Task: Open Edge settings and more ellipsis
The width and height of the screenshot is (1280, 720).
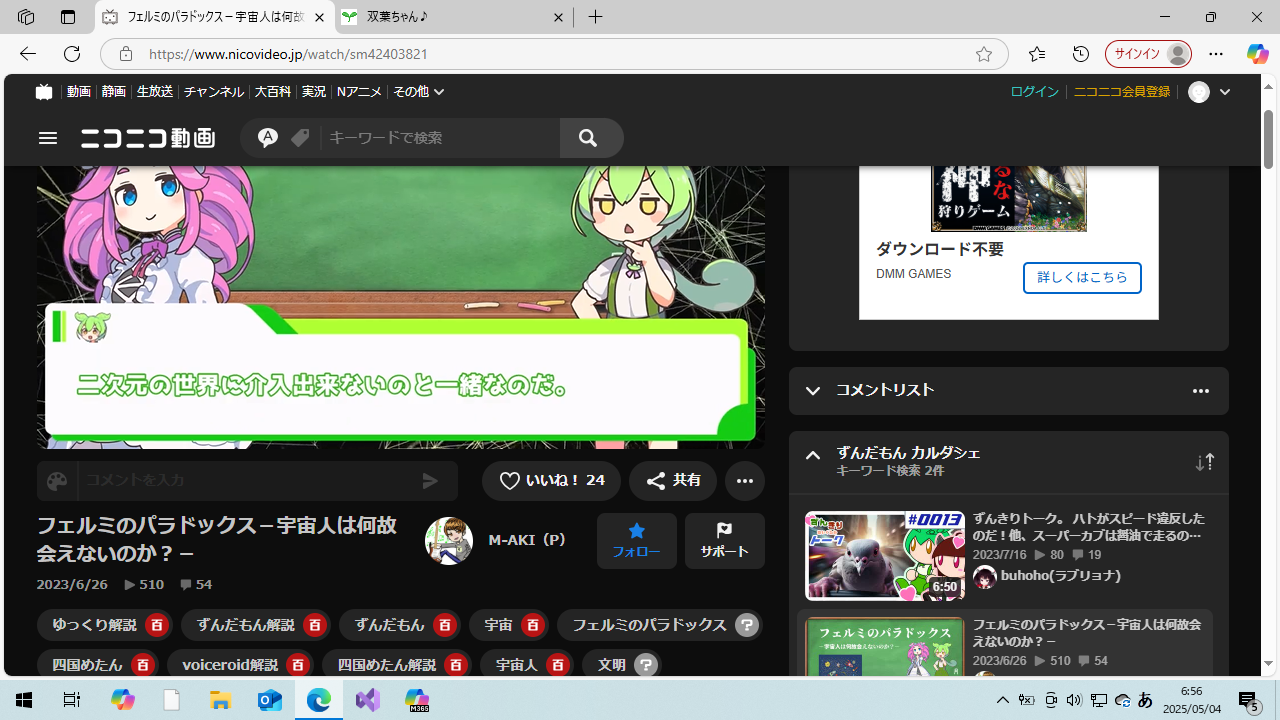Action: pos(1216,54)
